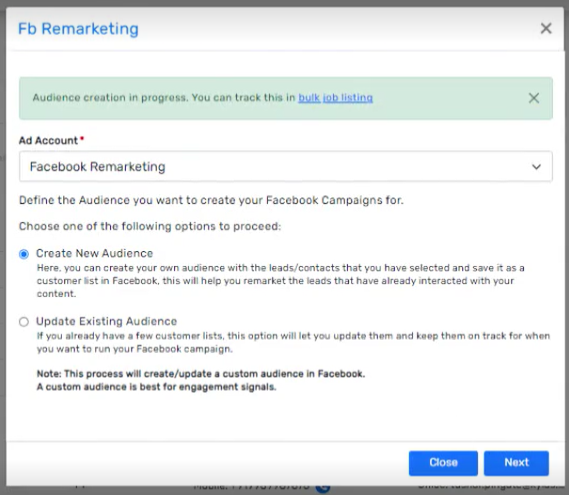Screen dimensions: 569x495
Task: Close the Fb Remarketing dialog via X icon
Action: (546, 28)
